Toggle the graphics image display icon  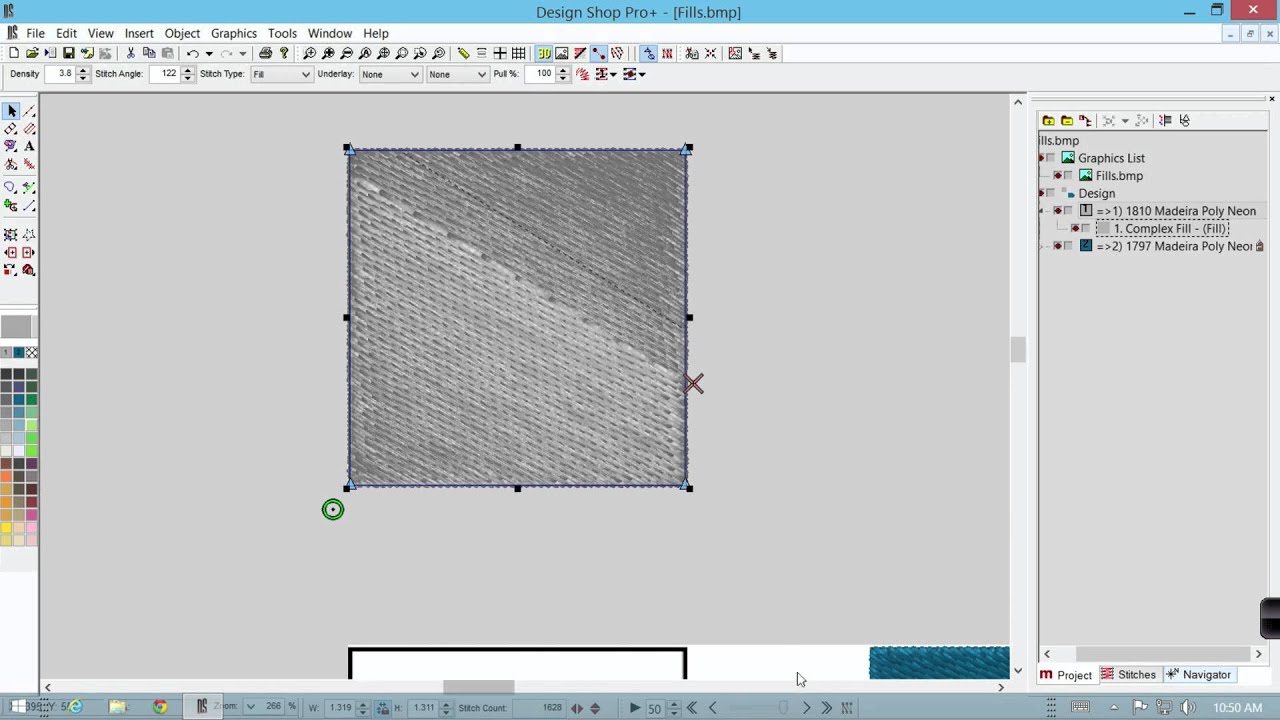point(561,53)
